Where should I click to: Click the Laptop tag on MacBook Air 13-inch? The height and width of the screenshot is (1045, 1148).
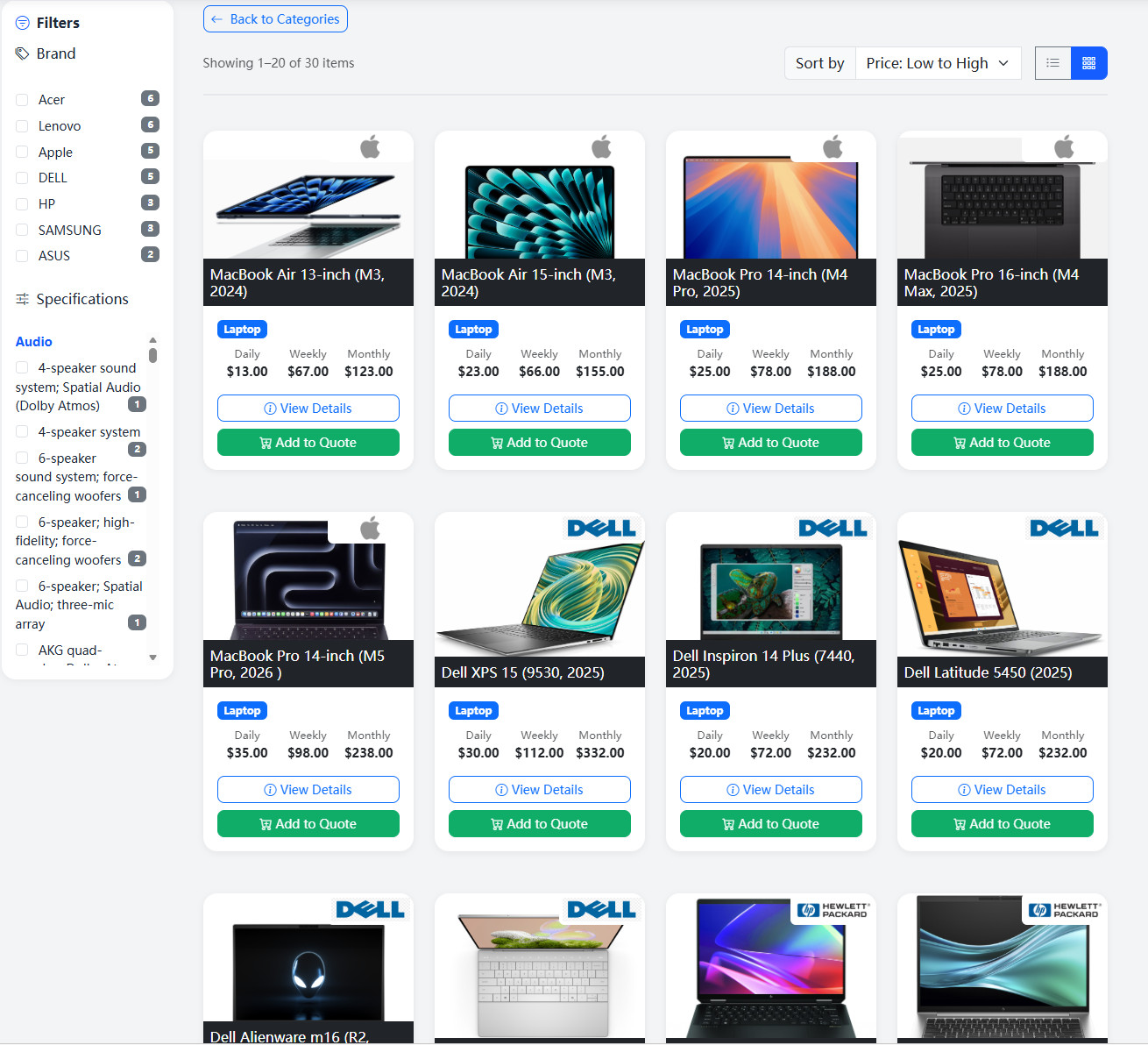pos(242,330)
